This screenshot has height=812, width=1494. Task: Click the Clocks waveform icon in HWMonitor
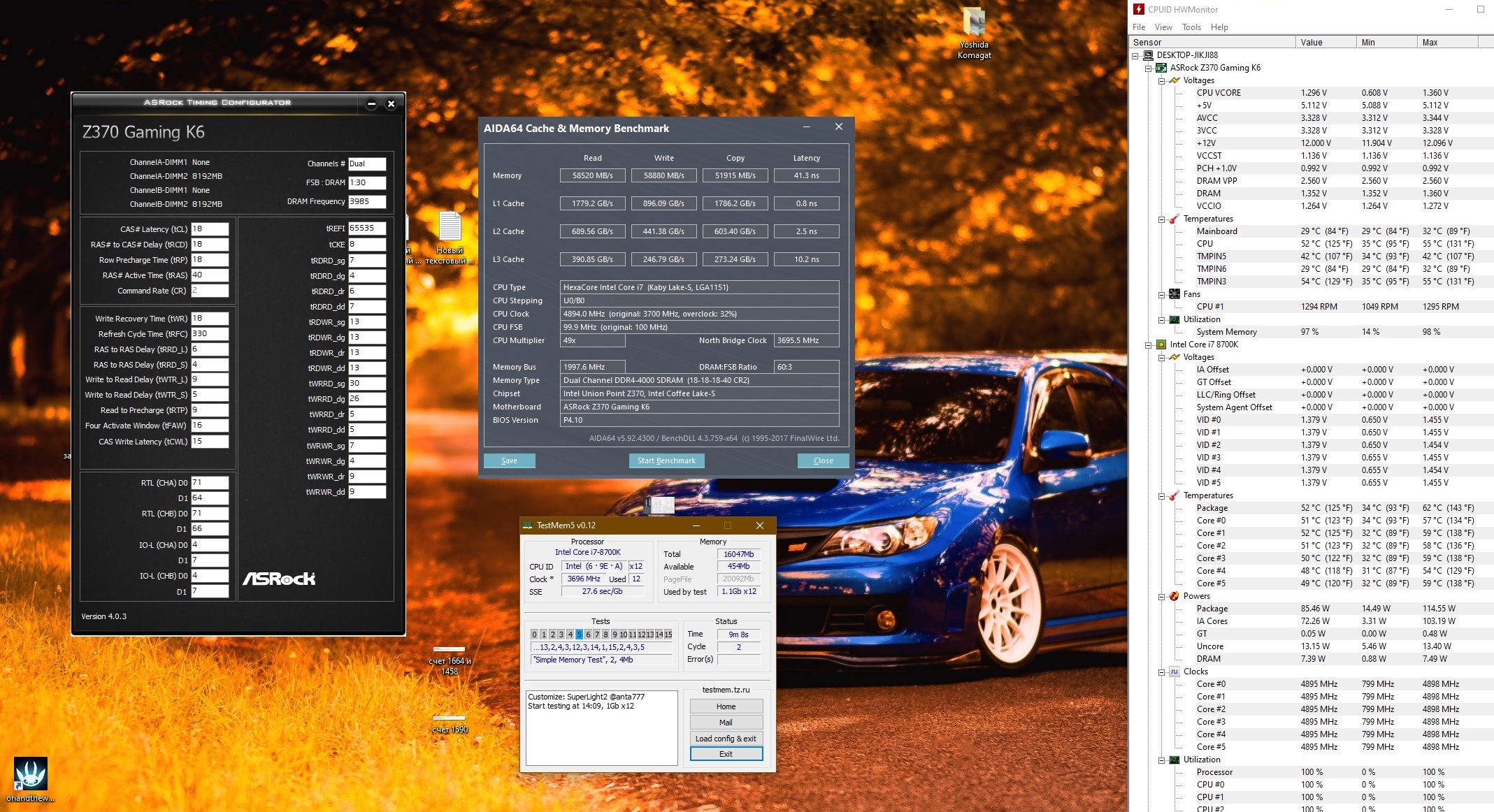pyautogui.click(x=1175, y=672)
